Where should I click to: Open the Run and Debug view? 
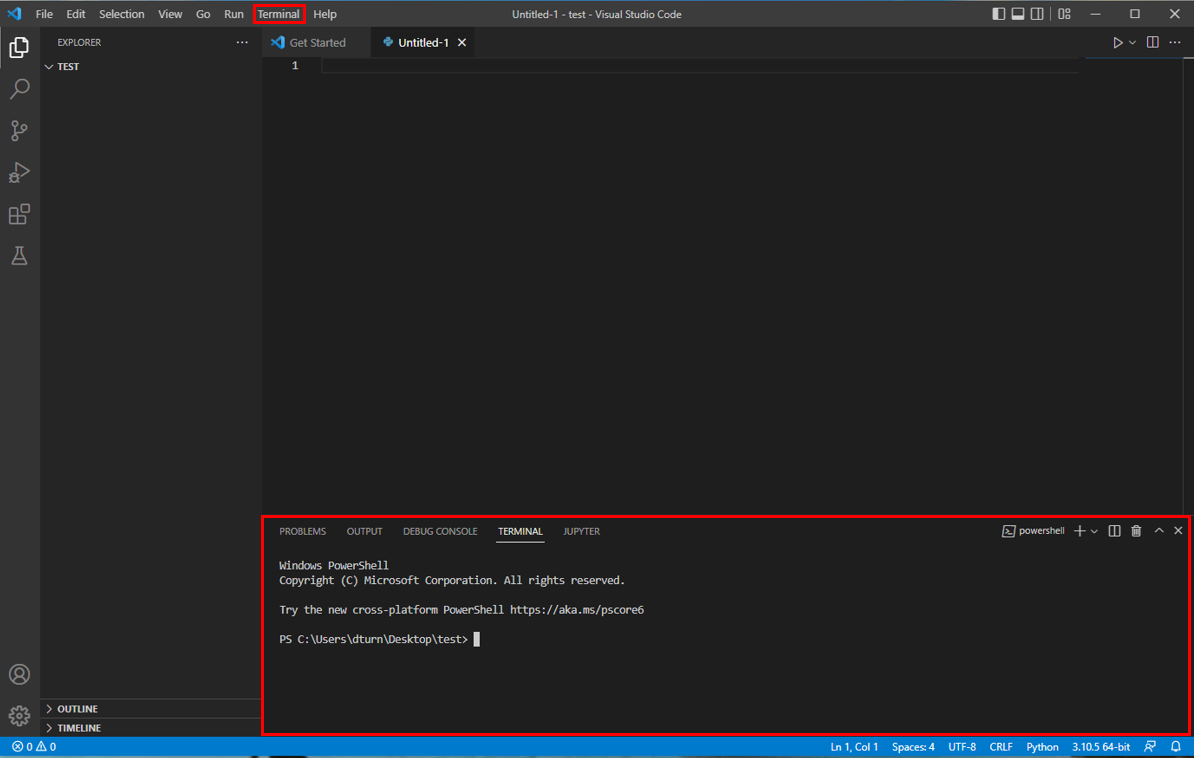pyautogui.click(x=20, y=172)
